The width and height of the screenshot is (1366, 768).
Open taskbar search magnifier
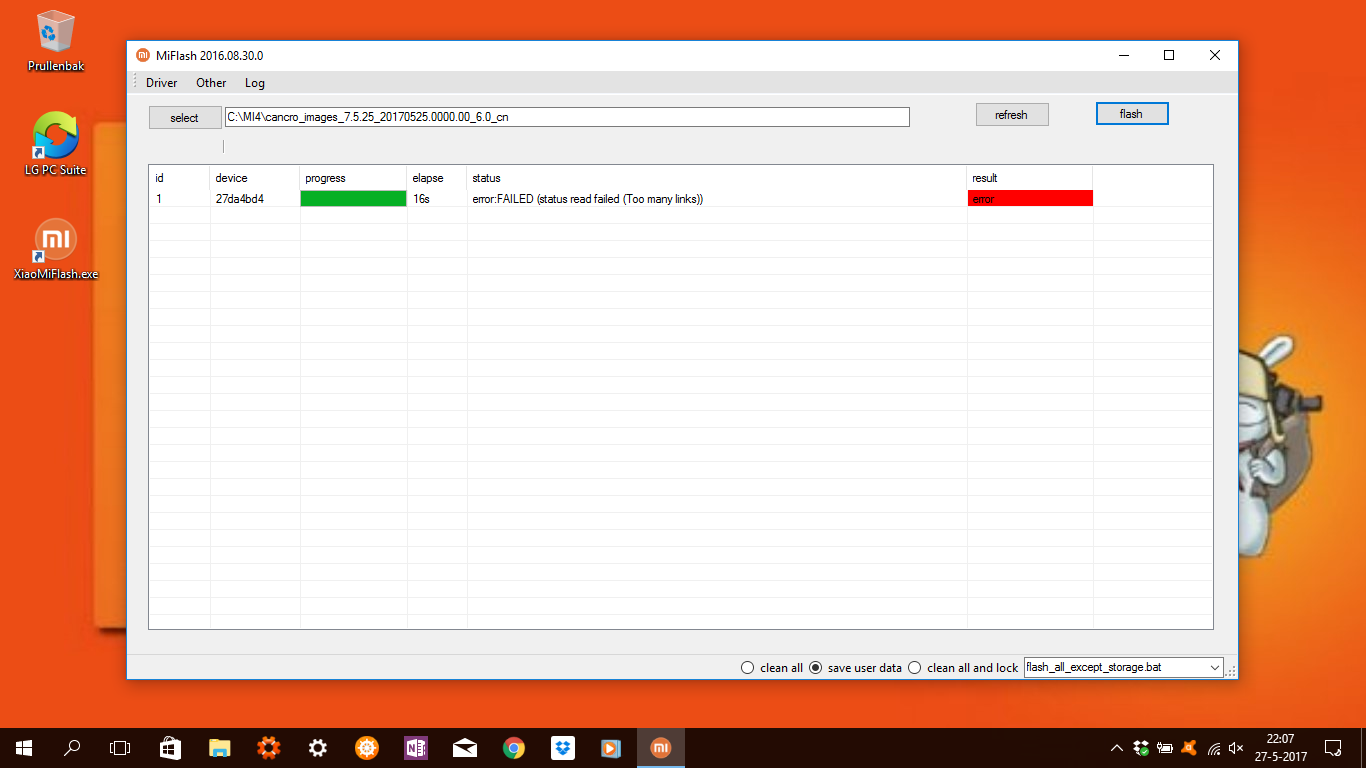[72, 747]
